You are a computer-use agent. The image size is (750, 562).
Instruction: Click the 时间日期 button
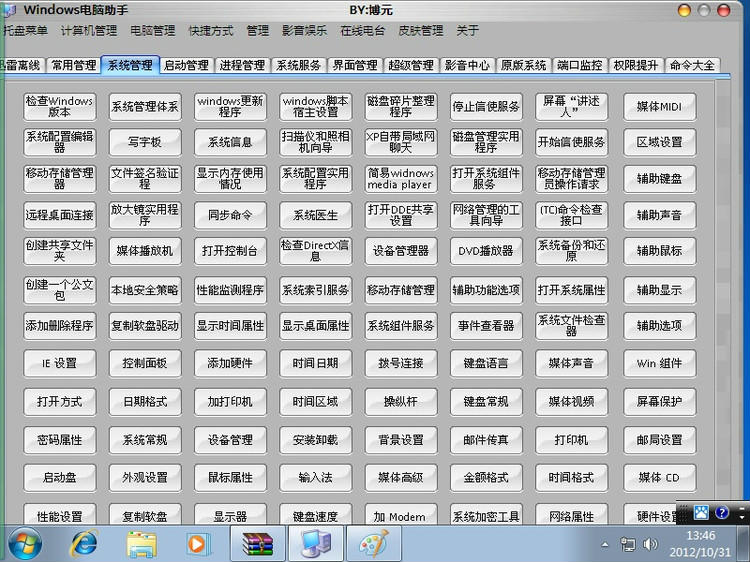coord(316,363)
